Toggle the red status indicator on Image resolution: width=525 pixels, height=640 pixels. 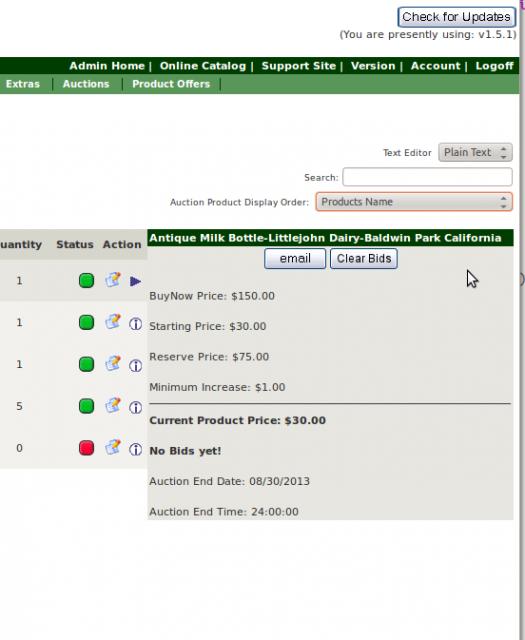point(86,448)
